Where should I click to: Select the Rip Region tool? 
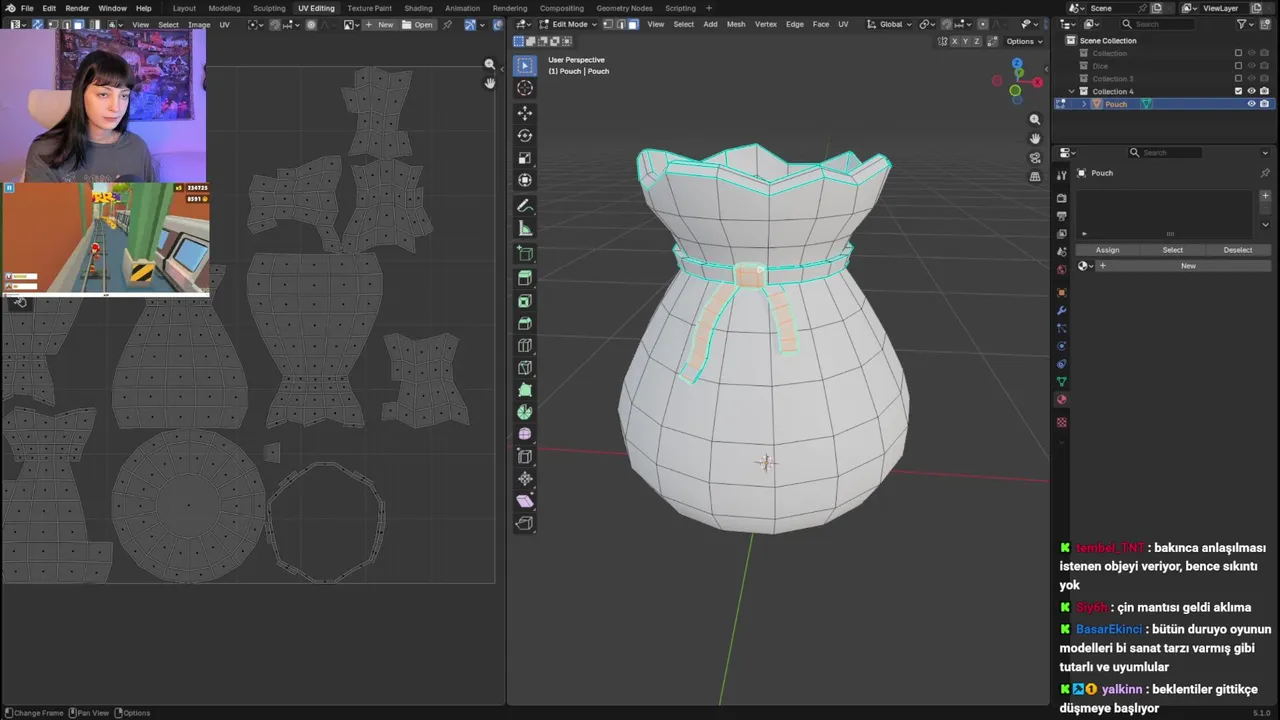point(525,523)
